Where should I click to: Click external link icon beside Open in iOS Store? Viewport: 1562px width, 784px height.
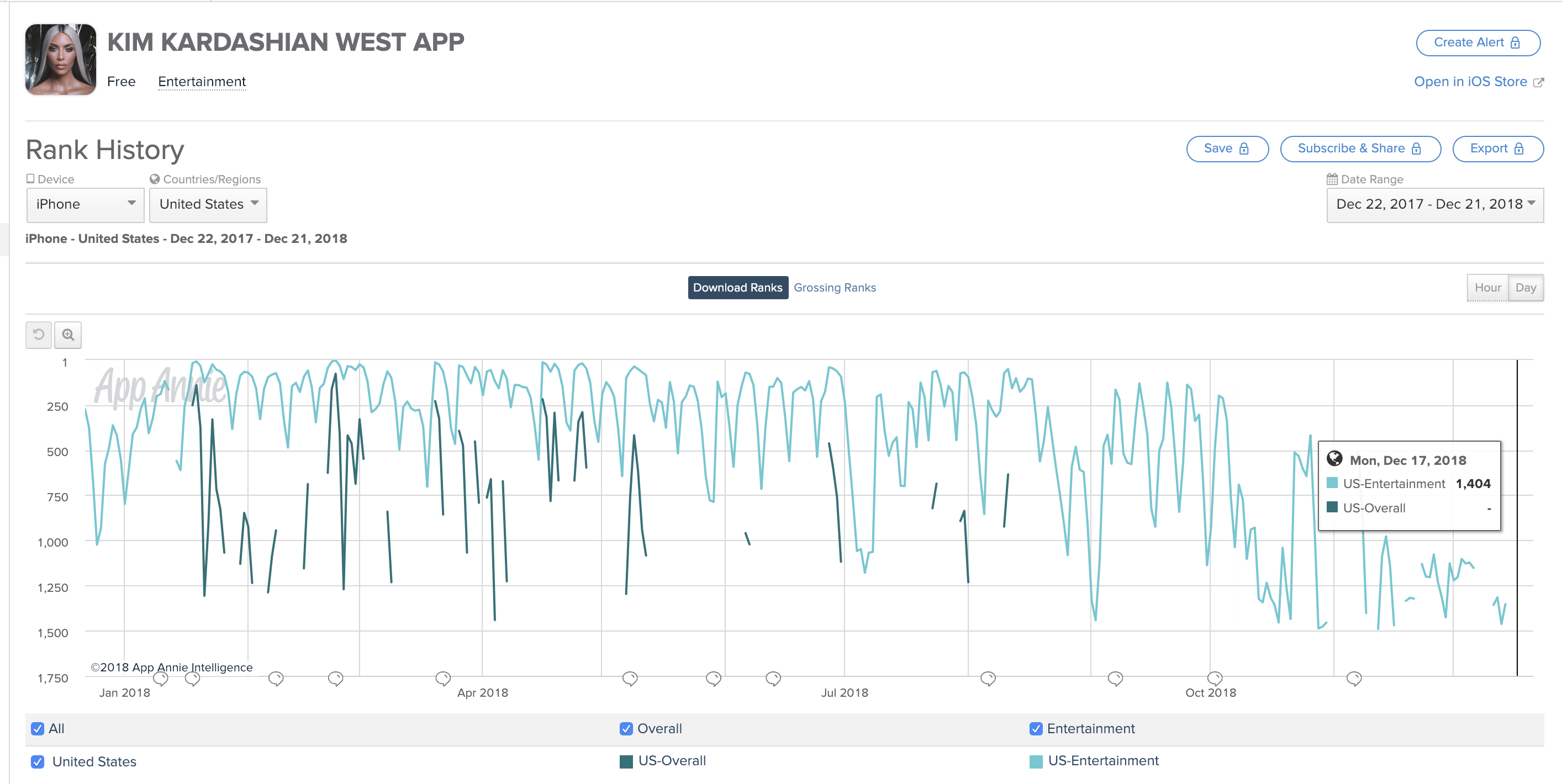click(1538, 82)
